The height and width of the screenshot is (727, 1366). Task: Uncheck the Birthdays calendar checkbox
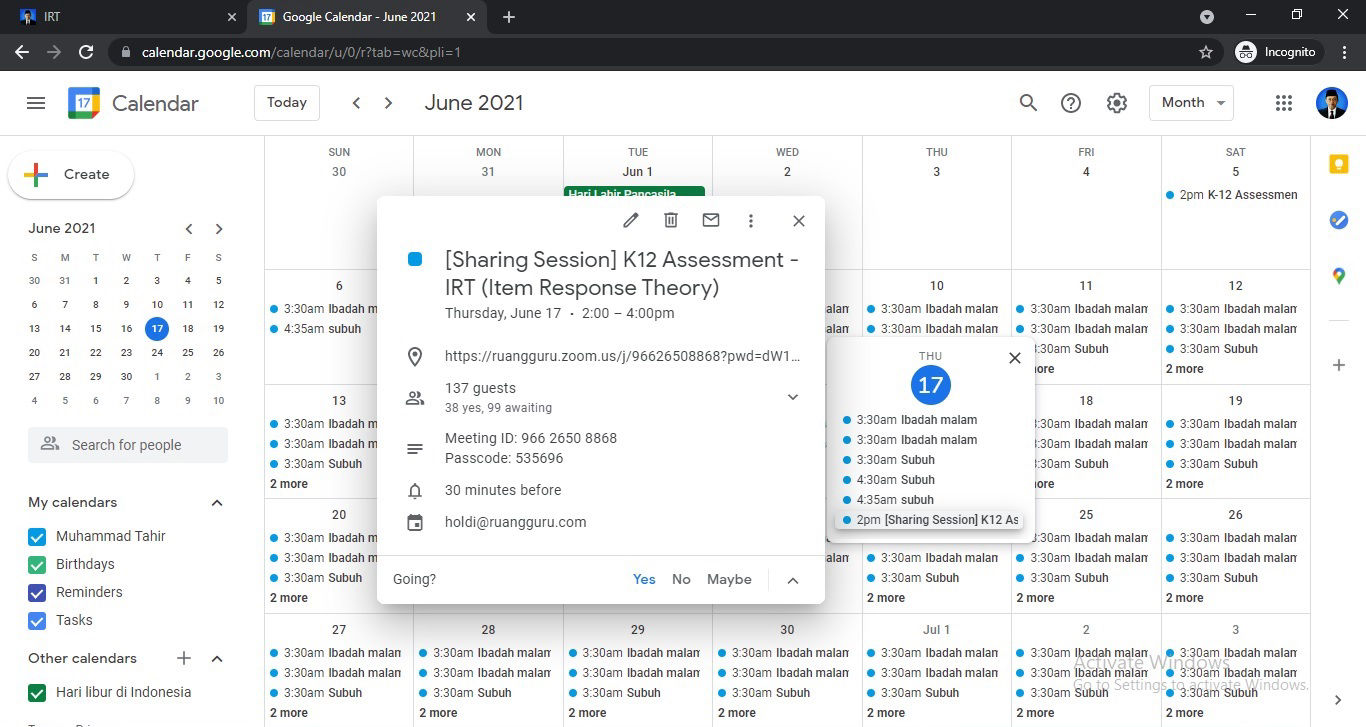[38, 564]
